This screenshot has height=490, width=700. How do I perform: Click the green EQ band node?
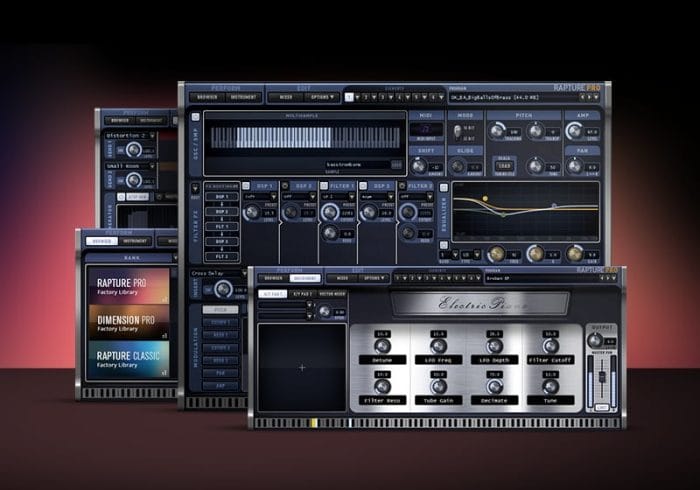504,215
